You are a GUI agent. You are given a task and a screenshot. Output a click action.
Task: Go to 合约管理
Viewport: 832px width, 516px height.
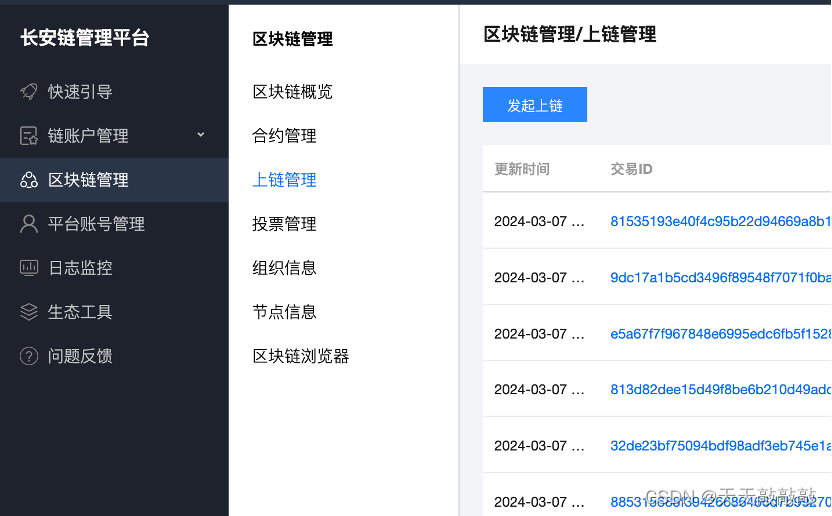284,136
